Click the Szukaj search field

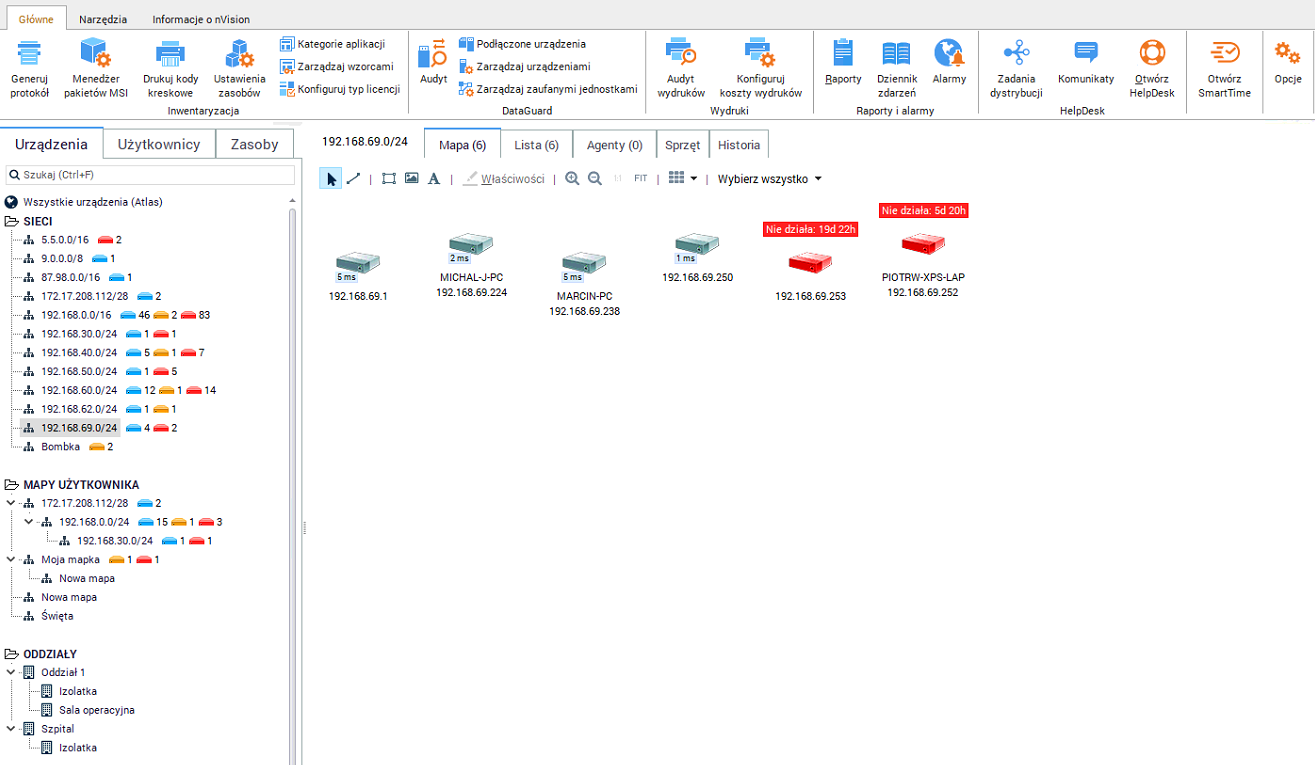pyautogui.click(x=150, y=175)
